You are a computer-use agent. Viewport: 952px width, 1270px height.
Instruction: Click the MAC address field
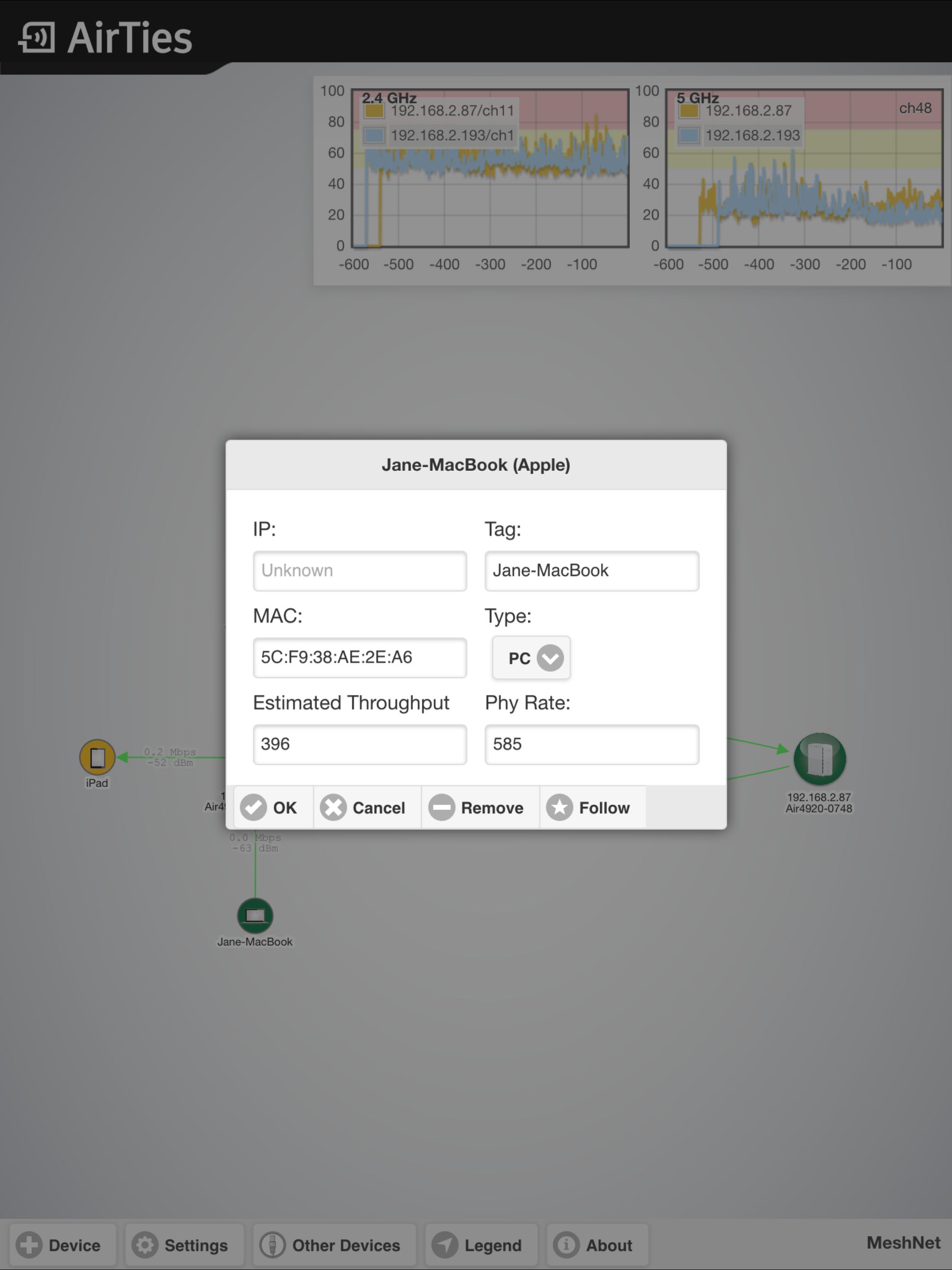(360, 657)
